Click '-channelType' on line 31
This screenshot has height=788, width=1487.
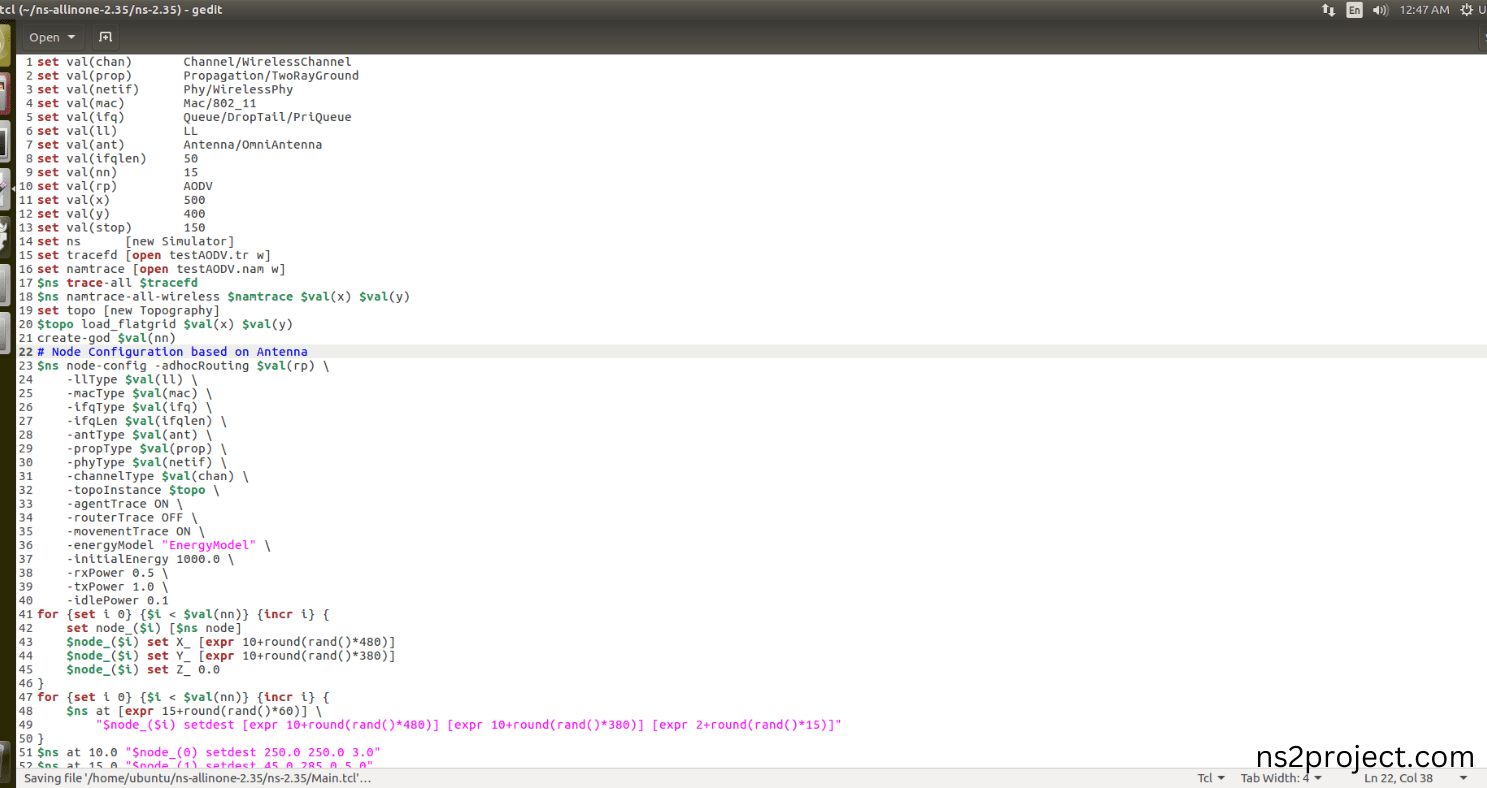click(x=110, y=476)
